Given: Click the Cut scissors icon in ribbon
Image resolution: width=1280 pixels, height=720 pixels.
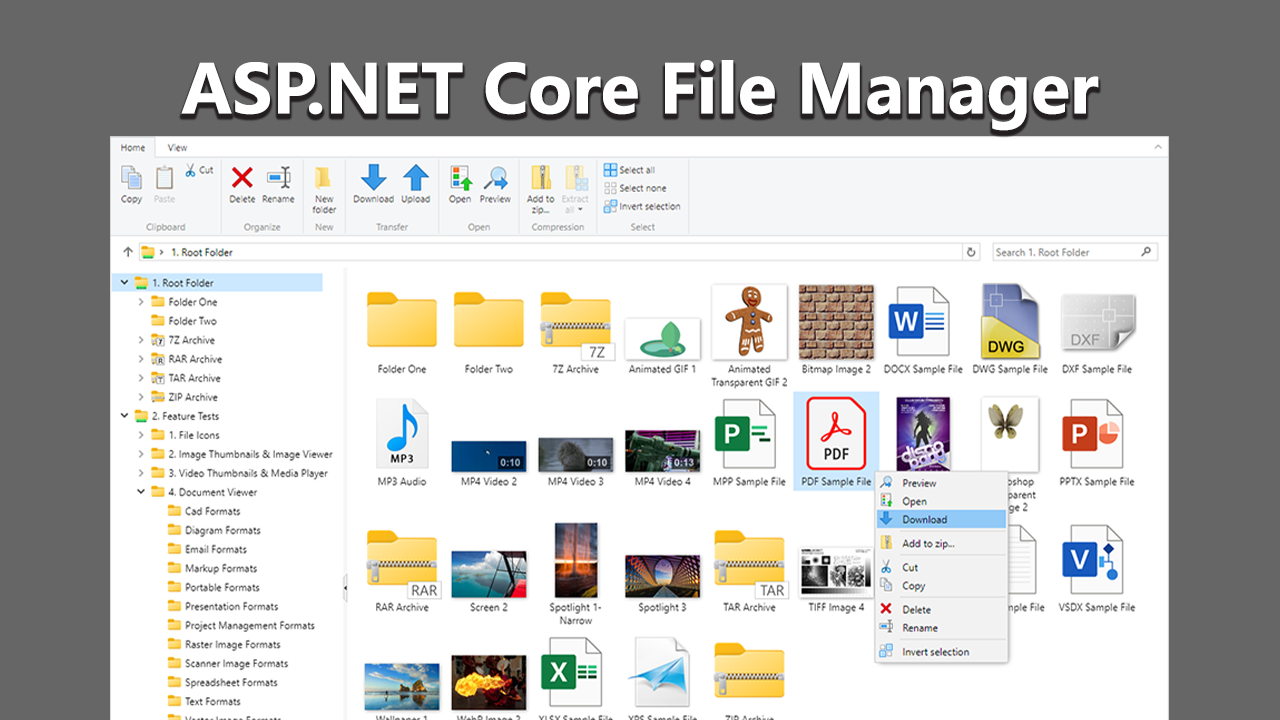Looking at the screenshot, I should pyautogui.click(x=191, y=171).
